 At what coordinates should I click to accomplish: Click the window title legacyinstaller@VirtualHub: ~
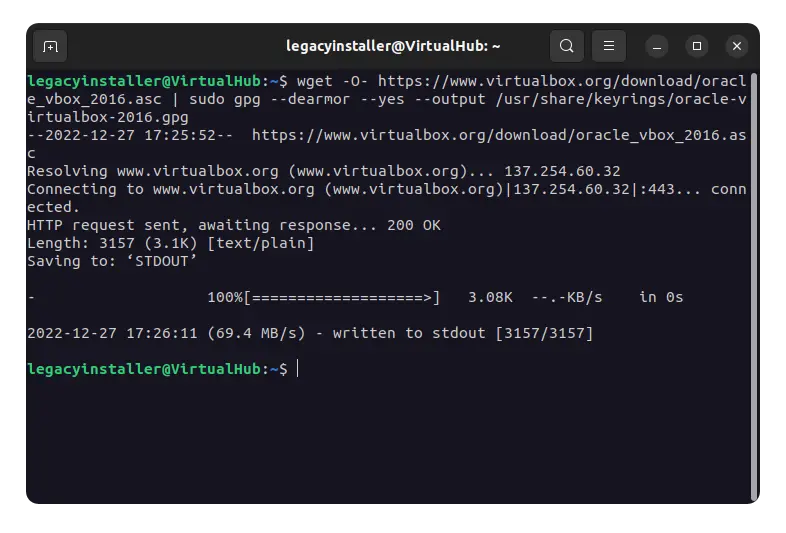tap(393, 46)
